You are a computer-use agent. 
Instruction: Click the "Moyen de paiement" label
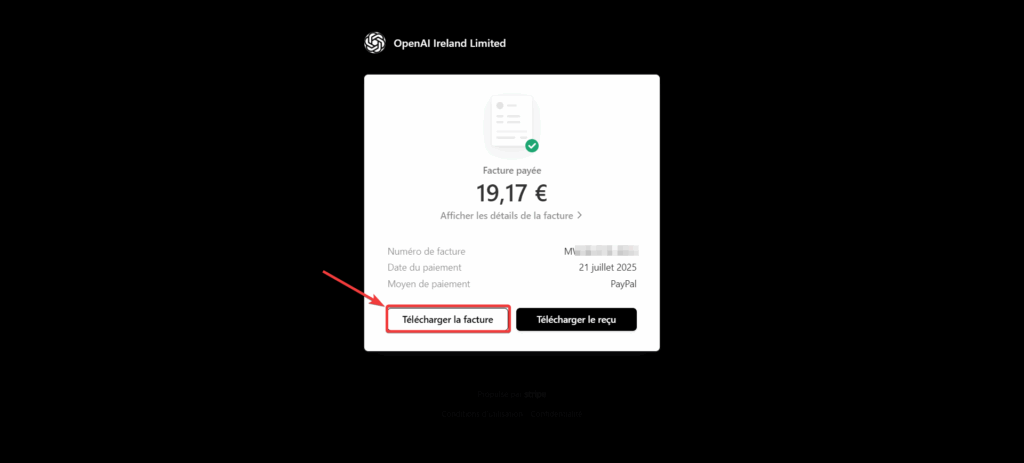428,284
